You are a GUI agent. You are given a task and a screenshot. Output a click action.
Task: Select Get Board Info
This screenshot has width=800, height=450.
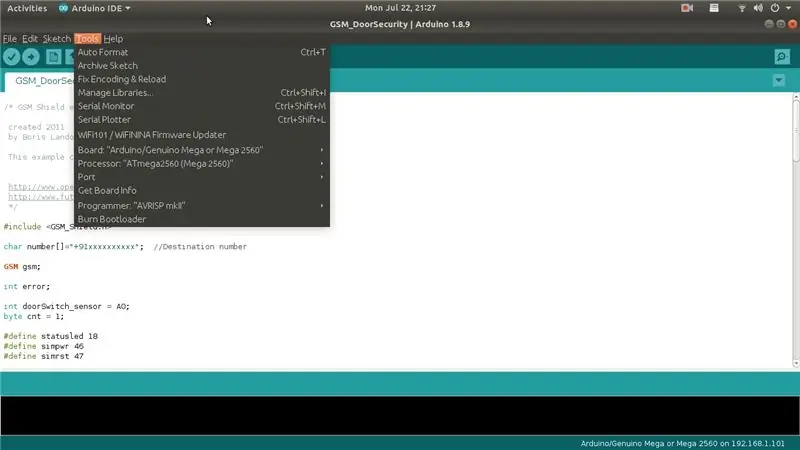click(x=202, y=190)
